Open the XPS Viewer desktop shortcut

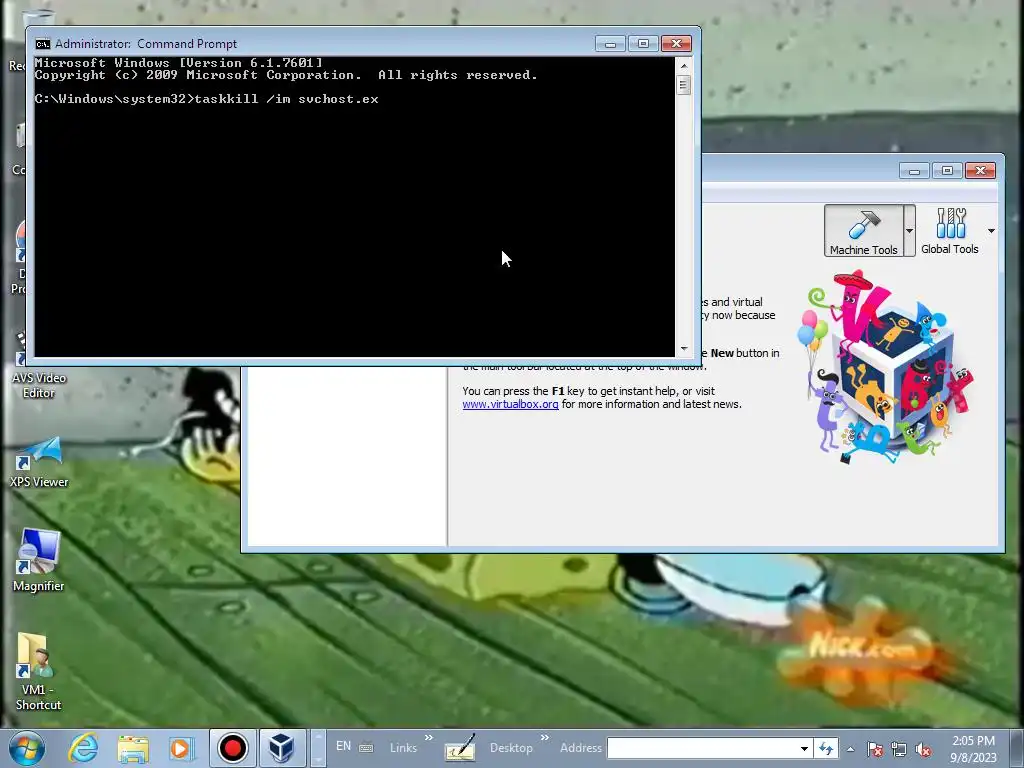tap(39, 462)
